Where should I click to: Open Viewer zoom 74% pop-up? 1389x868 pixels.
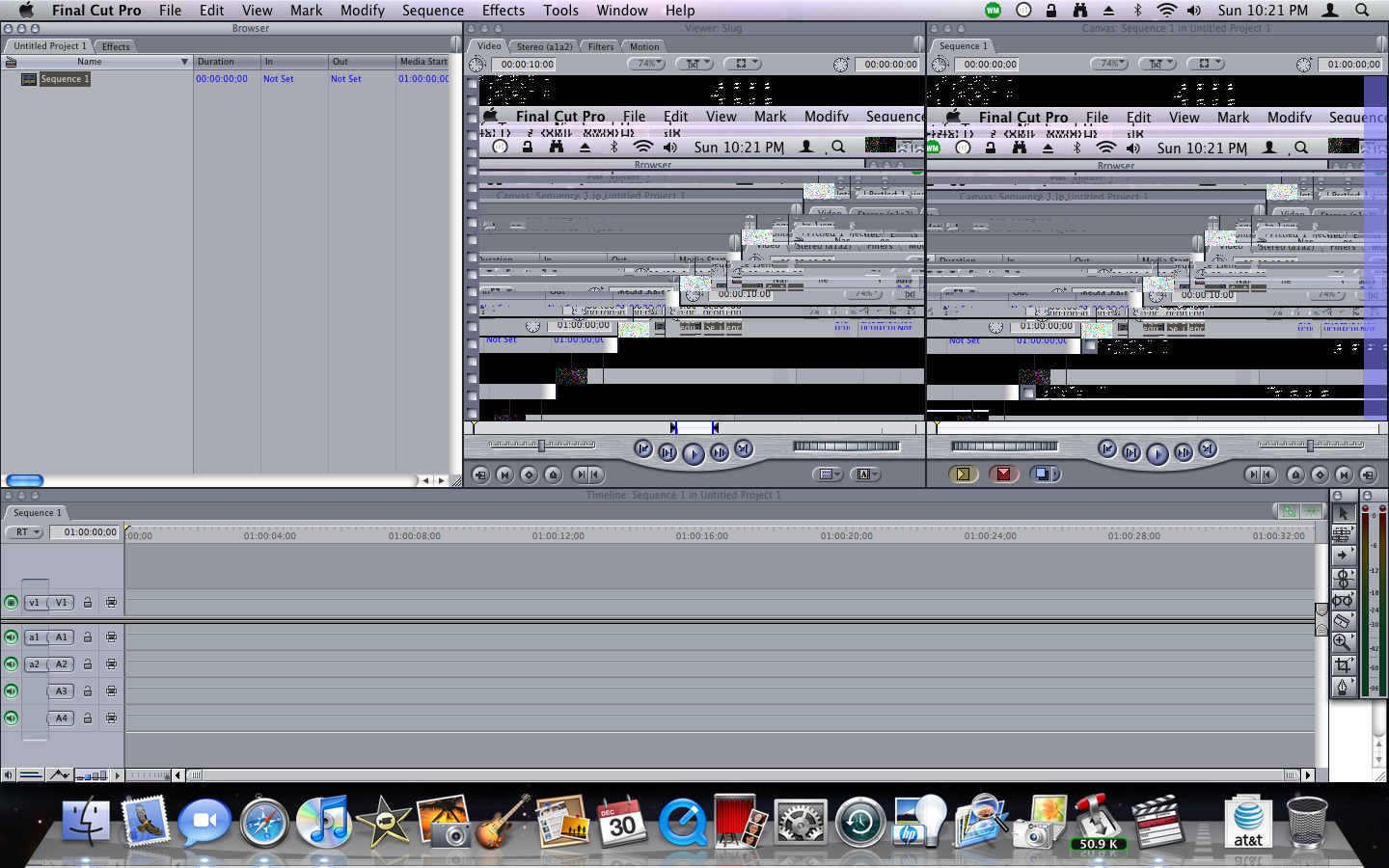646,64
